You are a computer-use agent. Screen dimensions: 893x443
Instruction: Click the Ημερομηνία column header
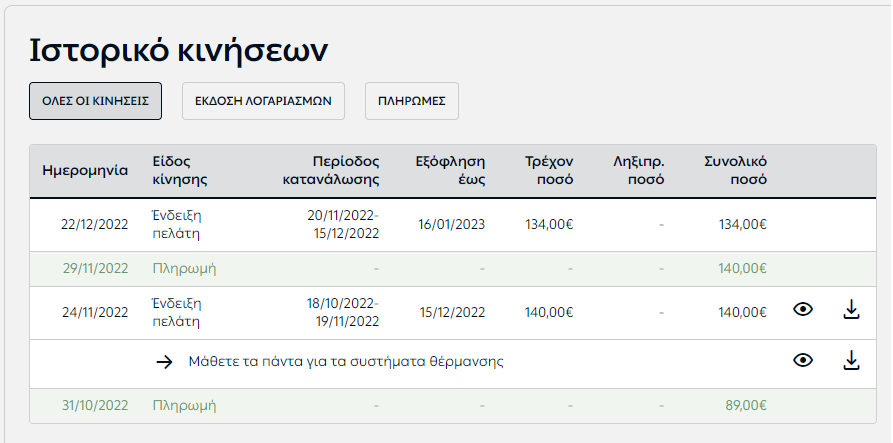click(x=85, y=171)
